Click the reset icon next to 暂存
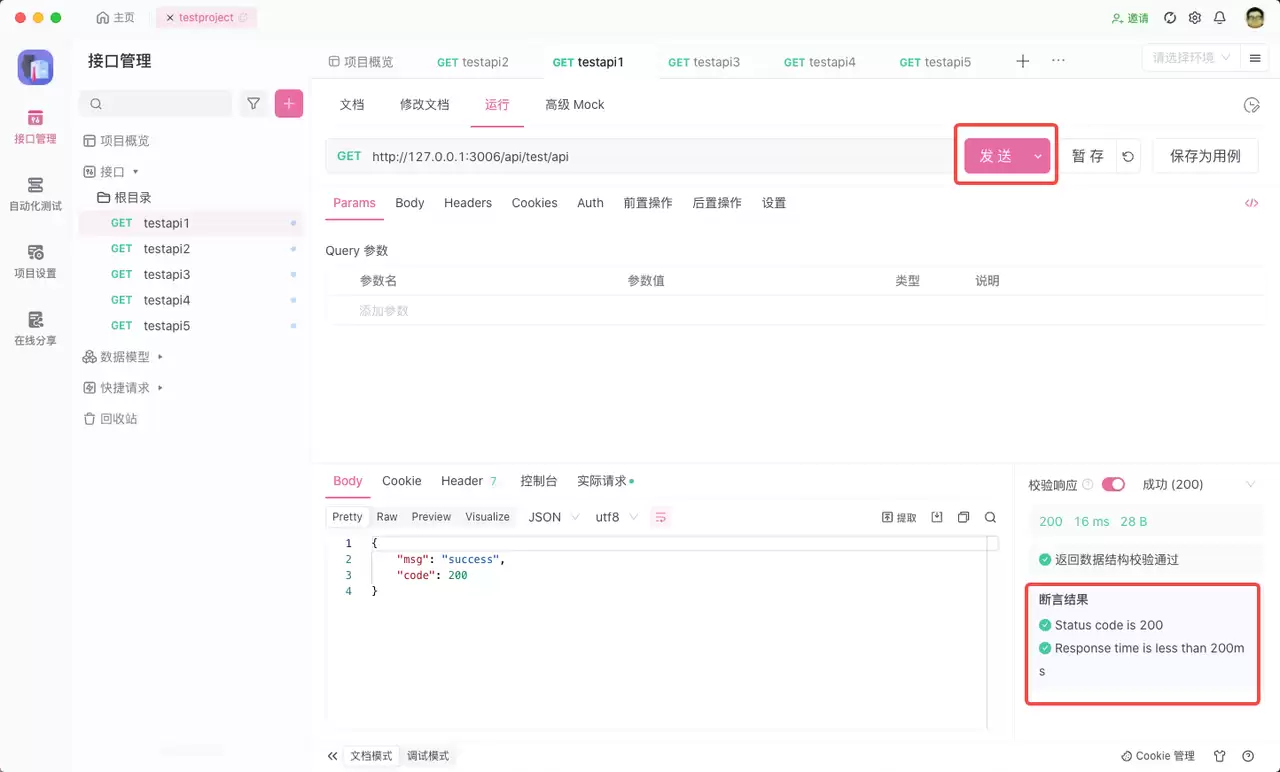This screenshot has height=772, width=1280. click(x=1128, y=156)
